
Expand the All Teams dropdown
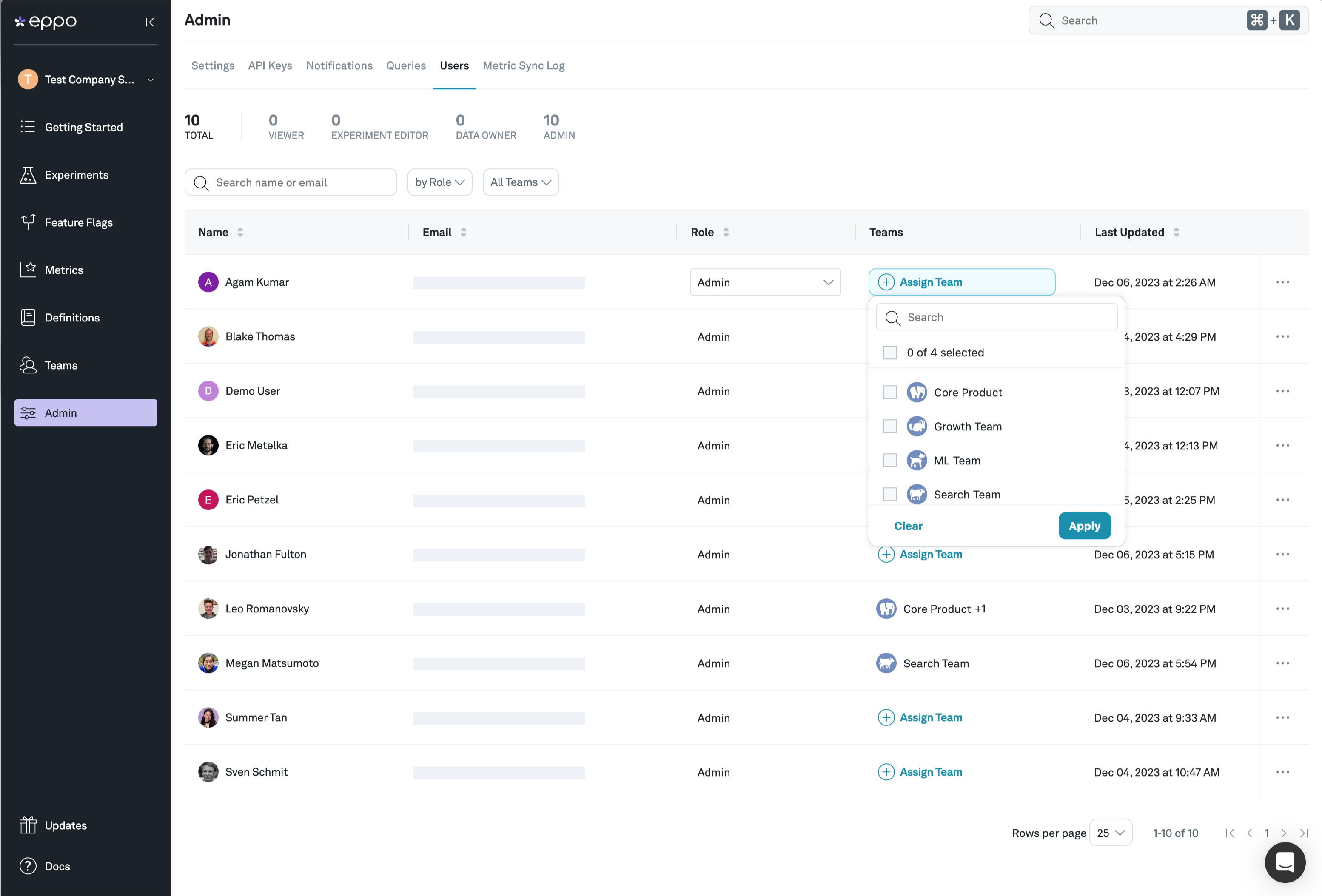pyautogui.click(x=520, y=182)
